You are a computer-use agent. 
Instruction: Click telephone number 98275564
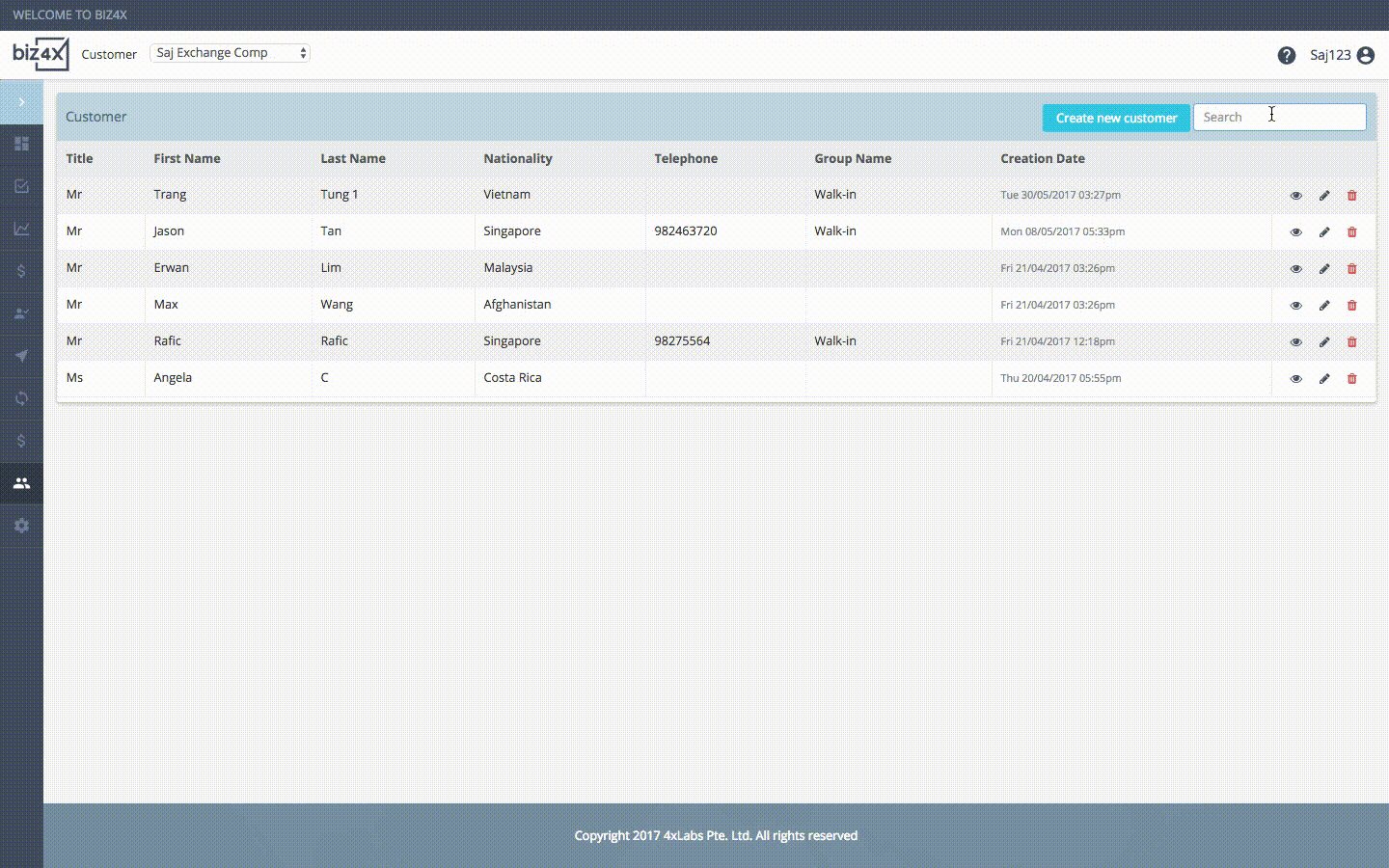point(682,340)
